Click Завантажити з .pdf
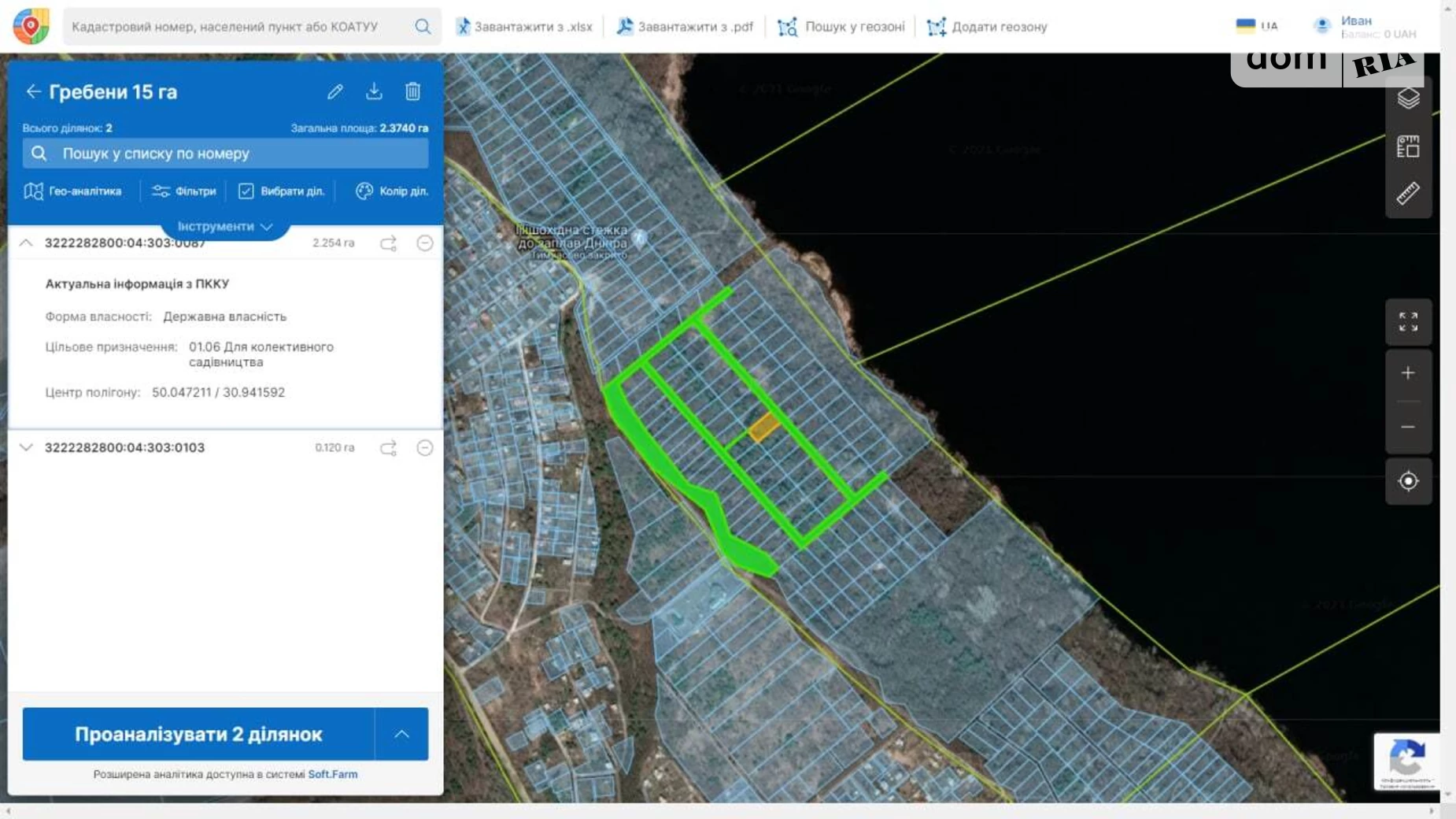Viewport: 1456px width, 819px height. click(x=685, y=27)
